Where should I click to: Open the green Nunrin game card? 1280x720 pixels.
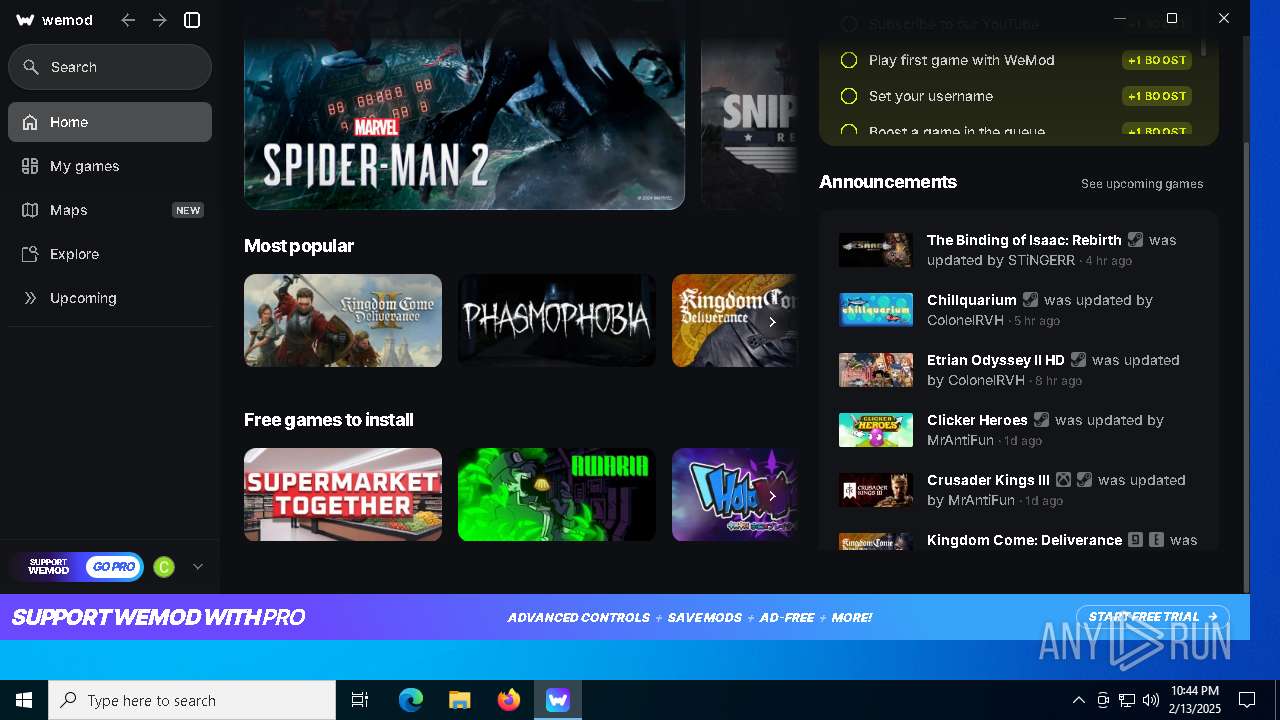click(557, 494)
